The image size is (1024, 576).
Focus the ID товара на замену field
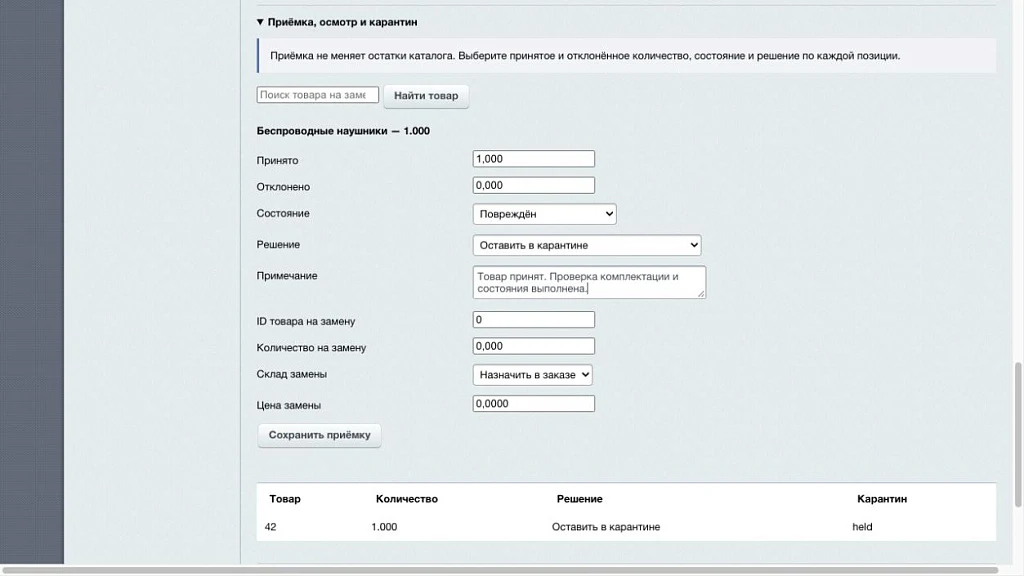pyautogui.click(x=534, y=319)
